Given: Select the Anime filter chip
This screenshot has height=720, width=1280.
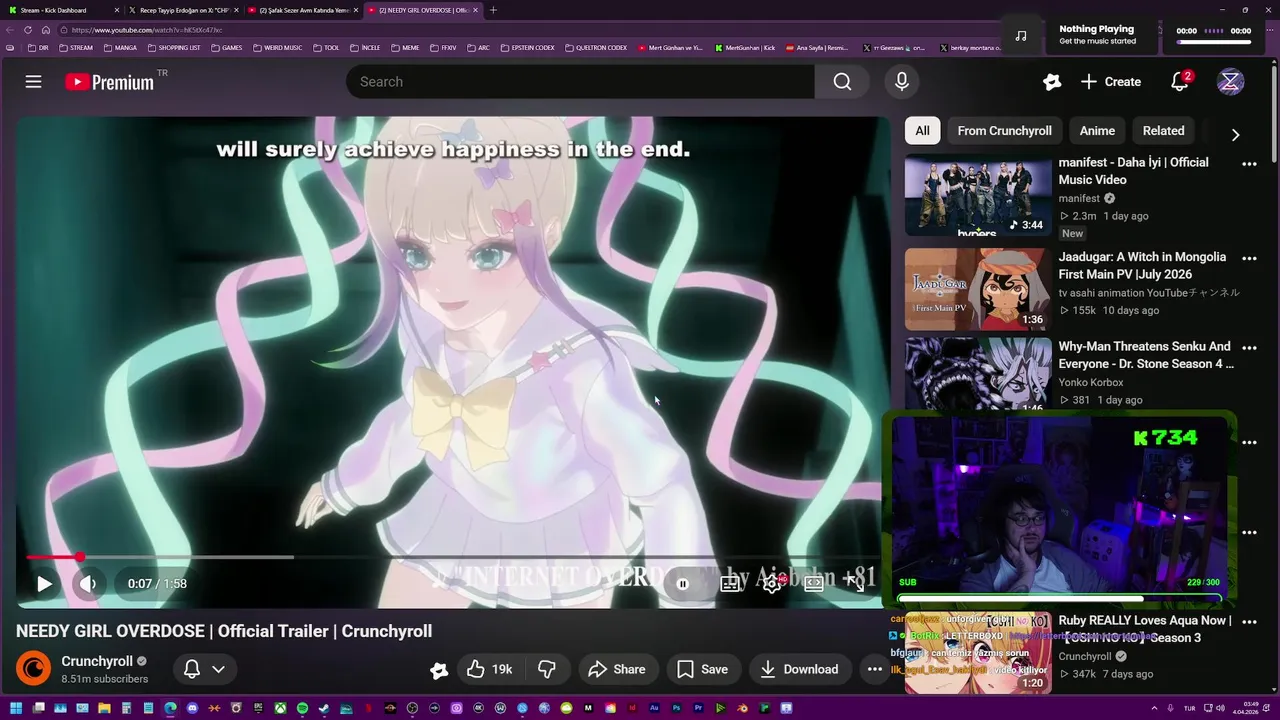Looking at the screenshot, I should [1097, 131].
